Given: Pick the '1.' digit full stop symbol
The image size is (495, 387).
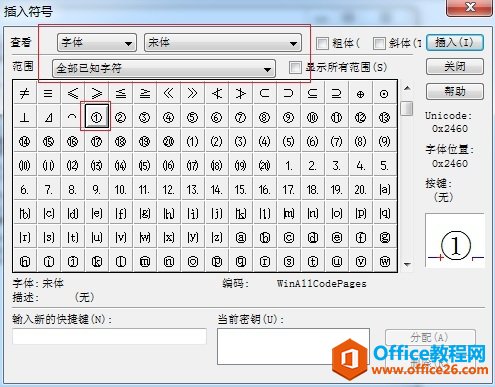Looking at the screenshot, I should click(x=288, y=165).
